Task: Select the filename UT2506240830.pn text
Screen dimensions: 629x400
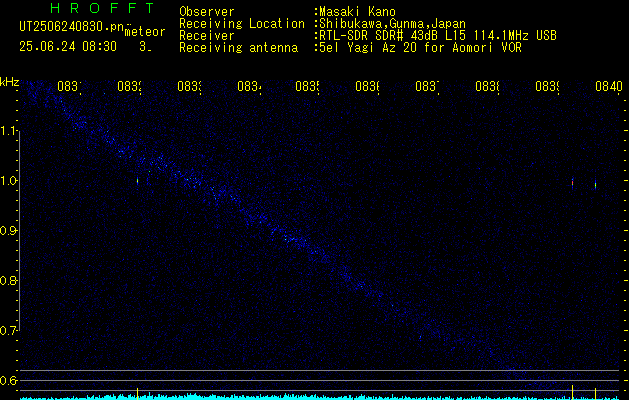Action: click(x=71, y=26)
